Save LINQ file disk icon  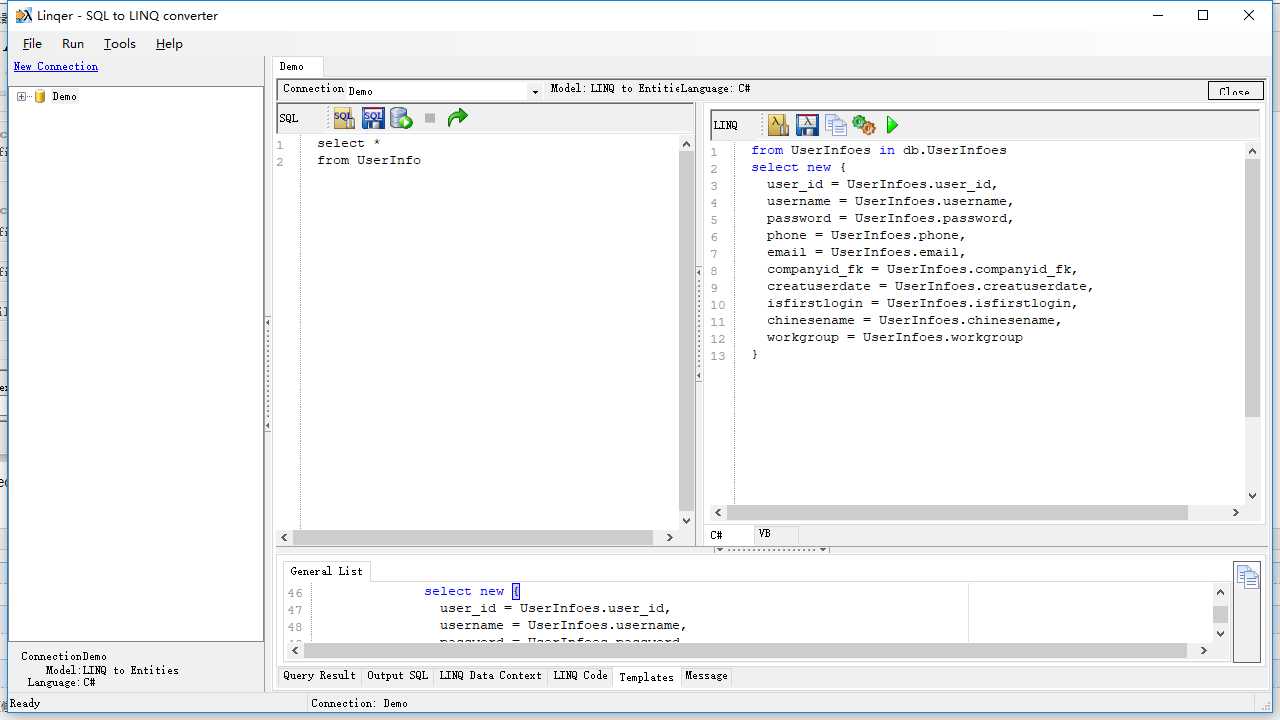click(x=807, y=125)
